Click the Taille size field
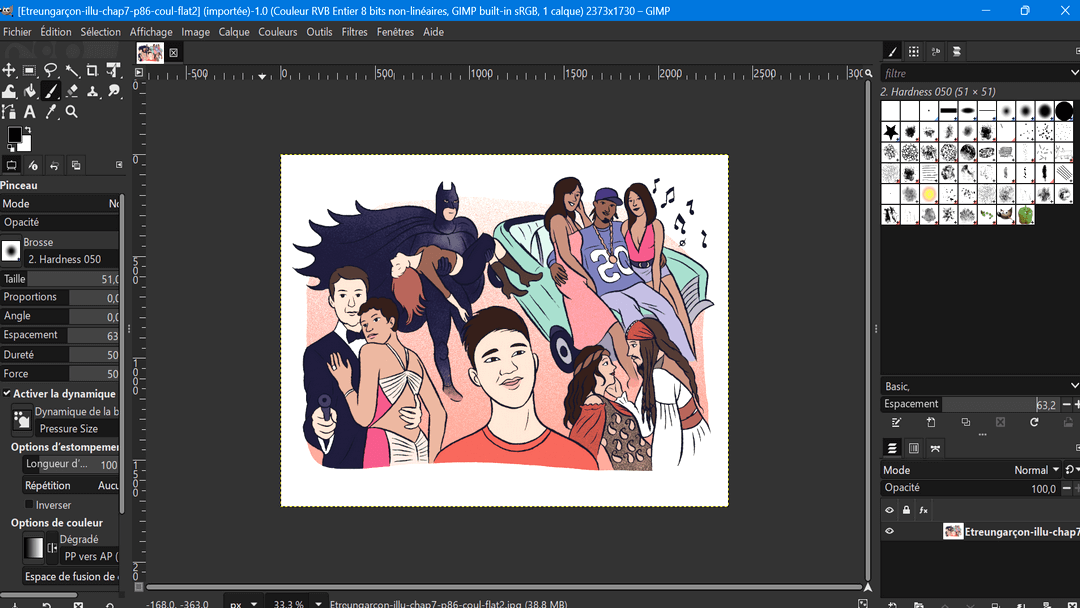 pyautogui.click(x=60, y=279)
